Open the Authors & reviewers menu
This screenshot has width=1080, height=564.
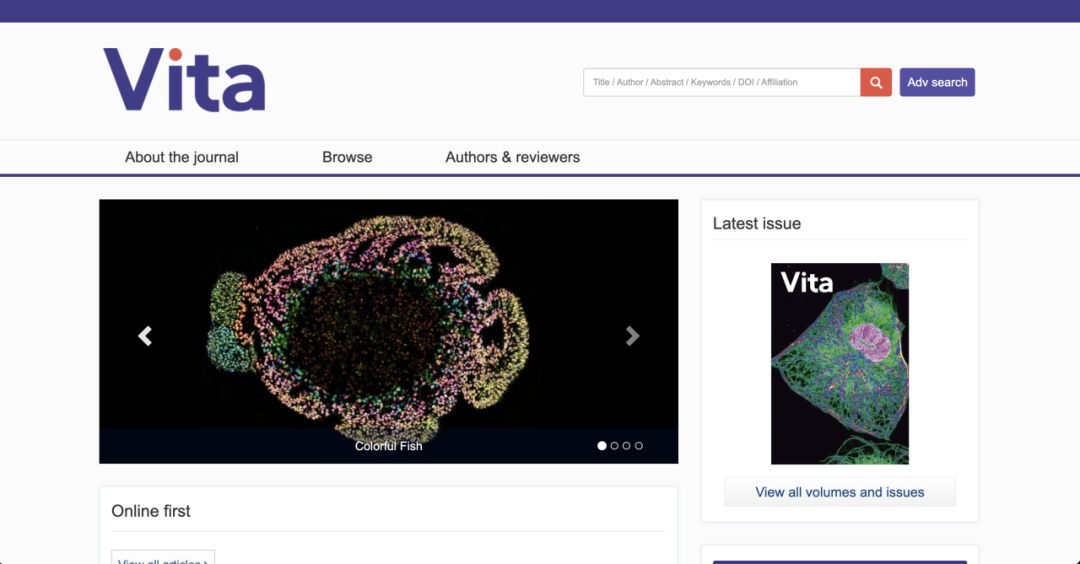click(x=512, y=157)
